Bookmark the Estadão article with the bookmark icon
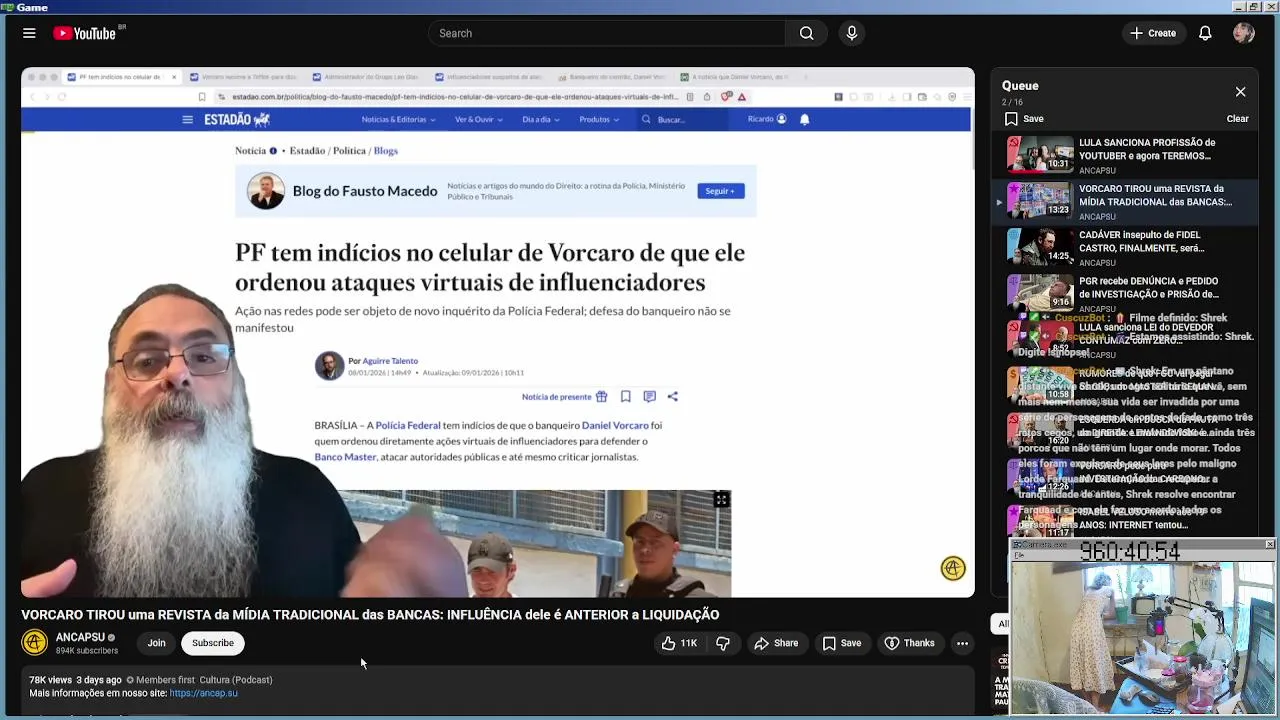The image size is (1280, 720). (625, 397)
